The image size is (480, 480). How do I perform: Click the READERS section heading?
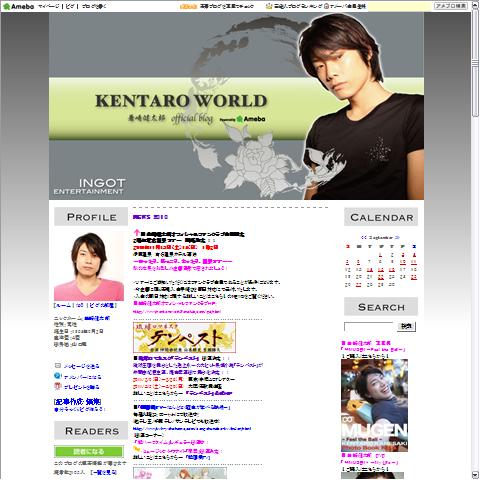[x=91, y=431]
